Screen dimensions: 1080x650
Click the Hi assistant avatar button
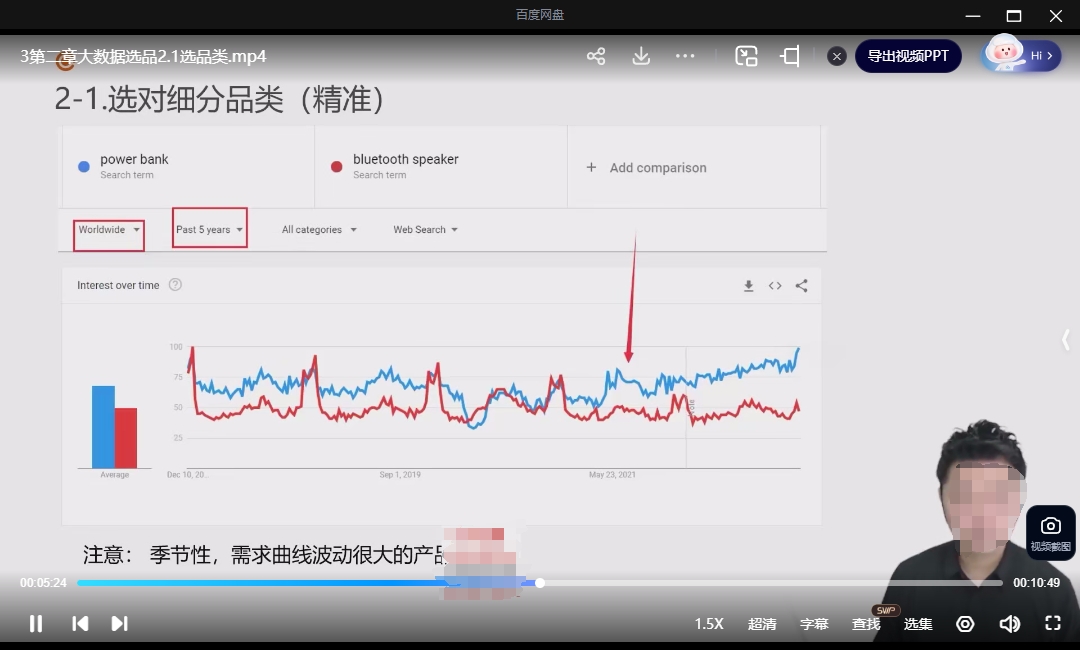[x=1020, y=56]
